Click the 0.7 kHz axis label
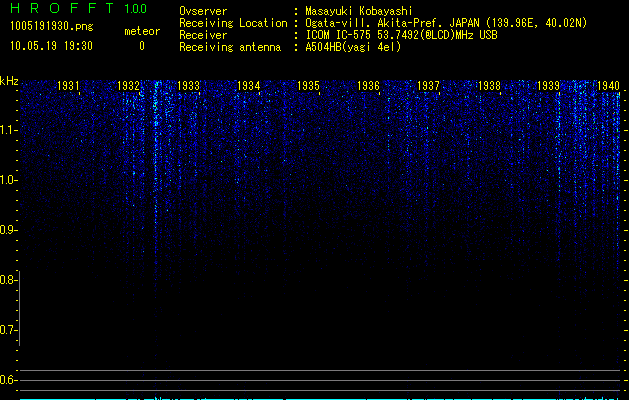629x400 pixels. 8,331
